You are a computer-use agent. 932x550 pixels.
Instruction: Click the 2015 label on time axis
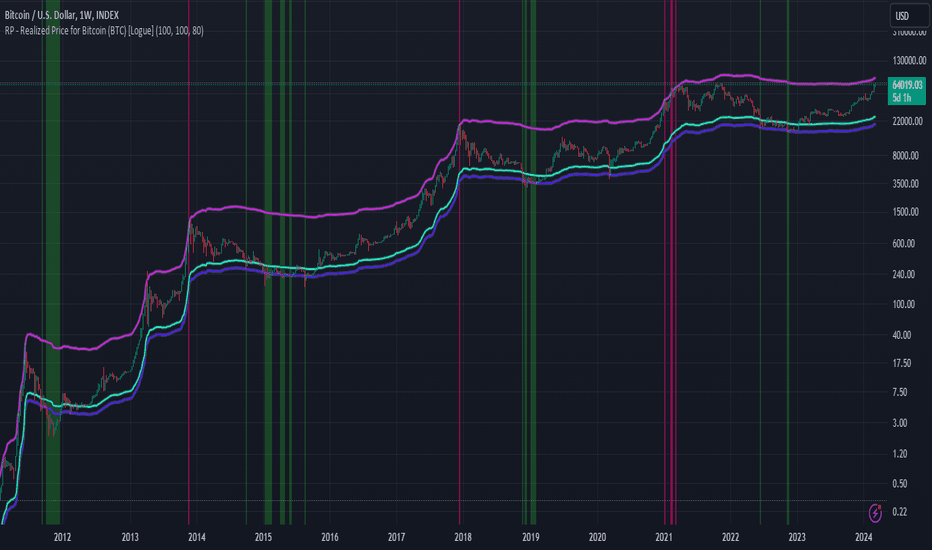click(x=263, y=538)
